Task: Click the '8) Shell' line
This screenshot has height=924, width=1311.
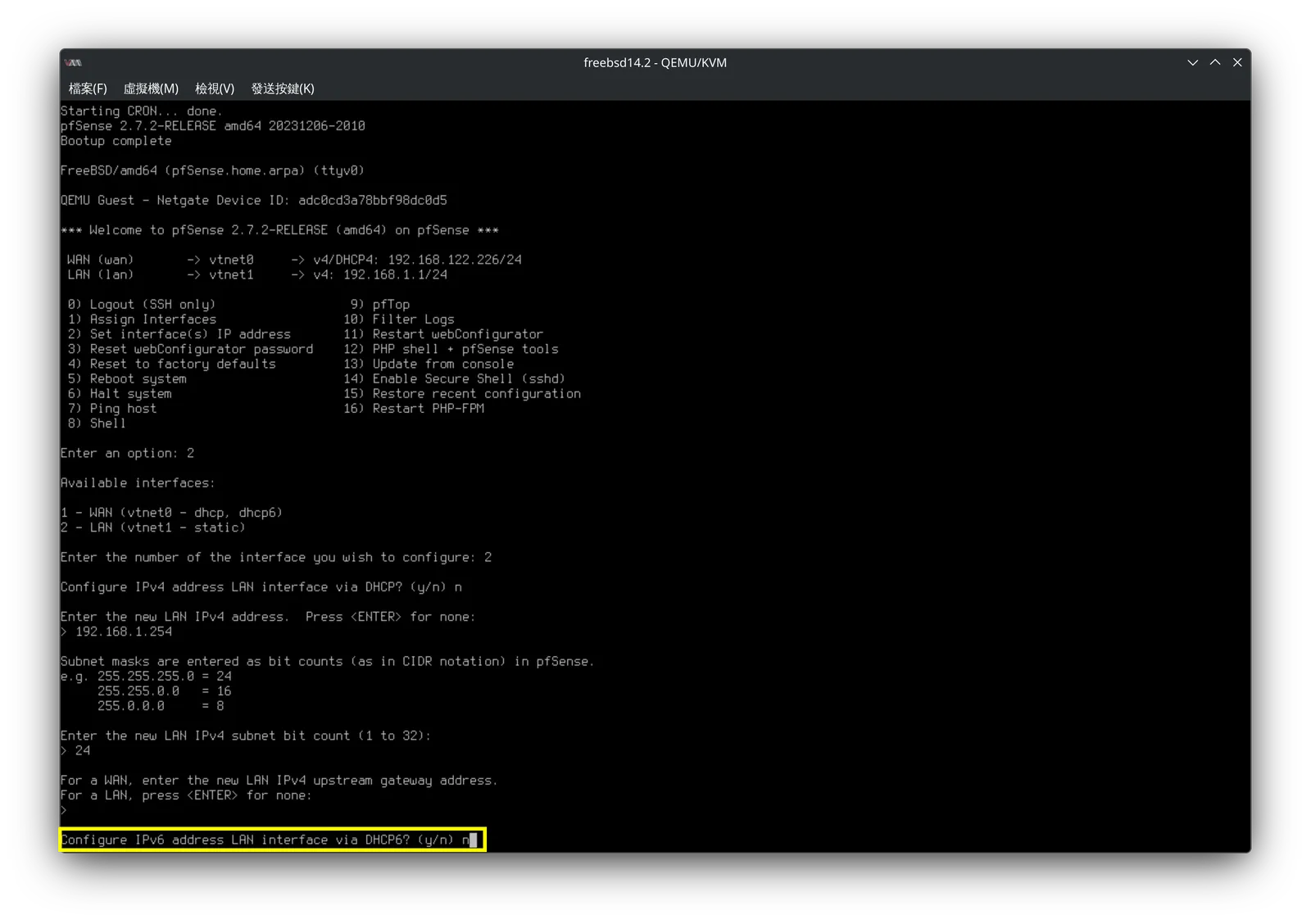Action: [x=97, y=423]
